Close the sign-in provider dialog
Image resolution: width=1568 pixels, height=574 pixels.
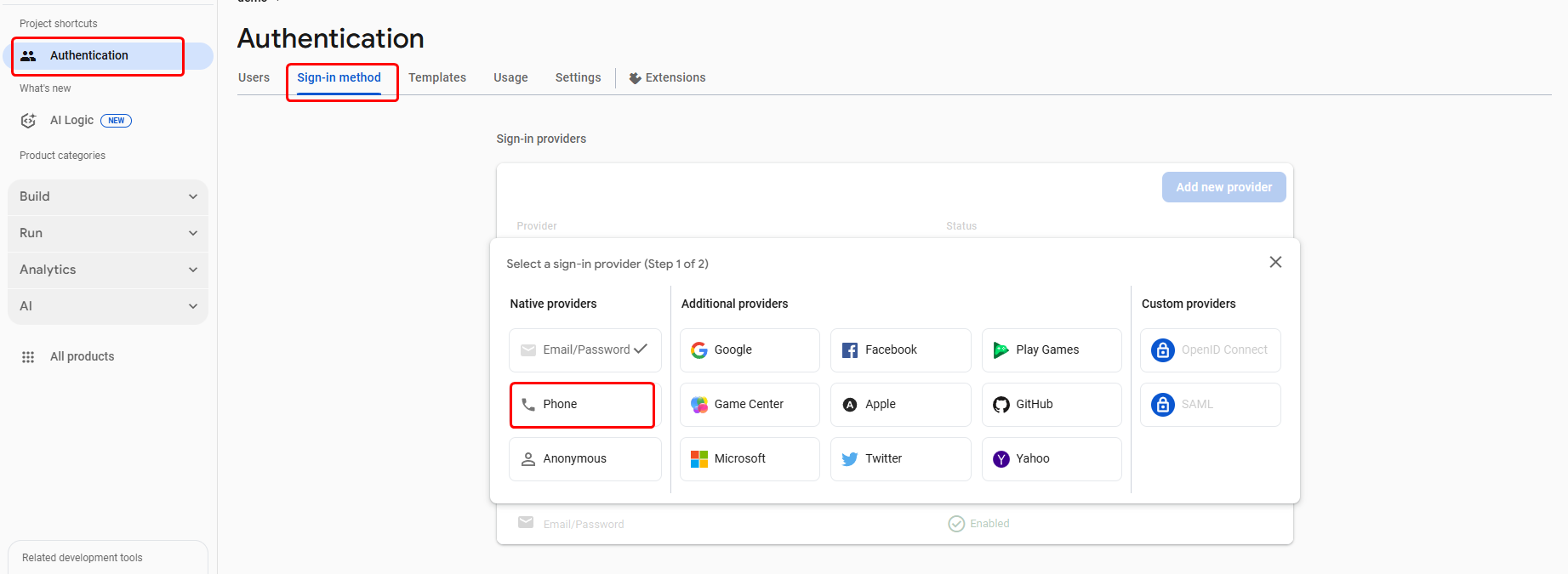[x=1275, y=262]
